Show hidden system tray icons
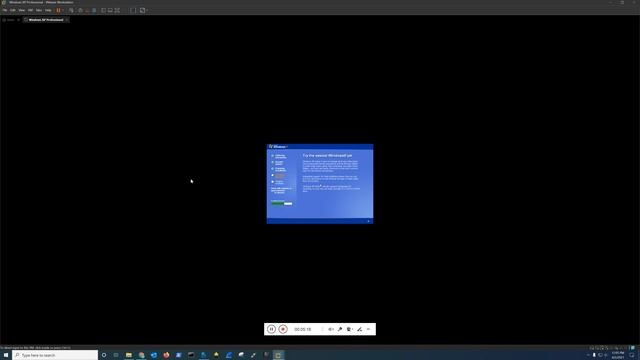Image resolution: width=640 pixels, height=360 pixels. click(x=588, y=355)
